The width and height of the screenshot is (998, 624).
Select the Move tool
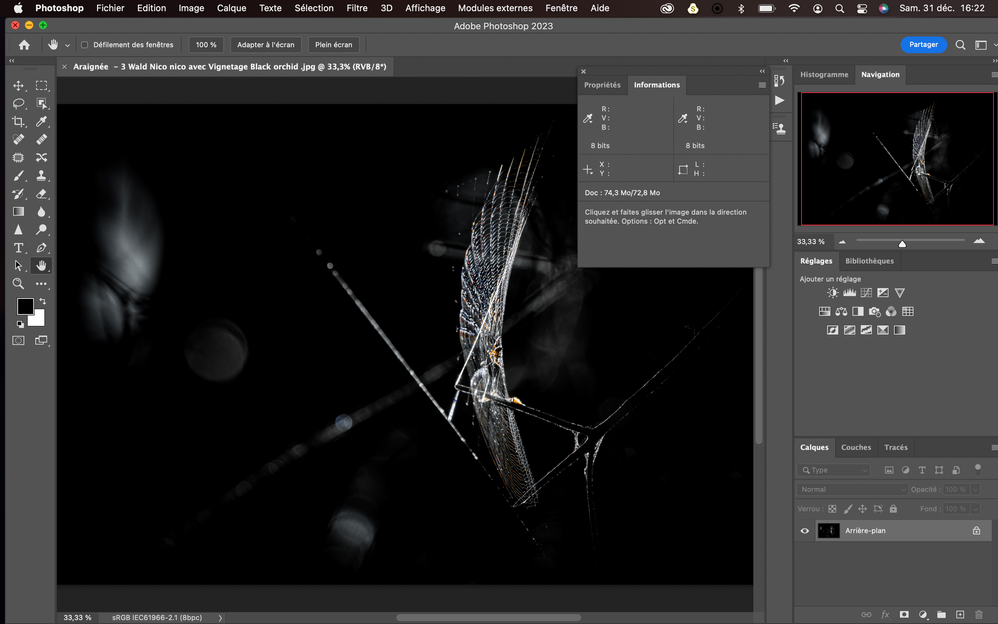[x=18, y=86]
